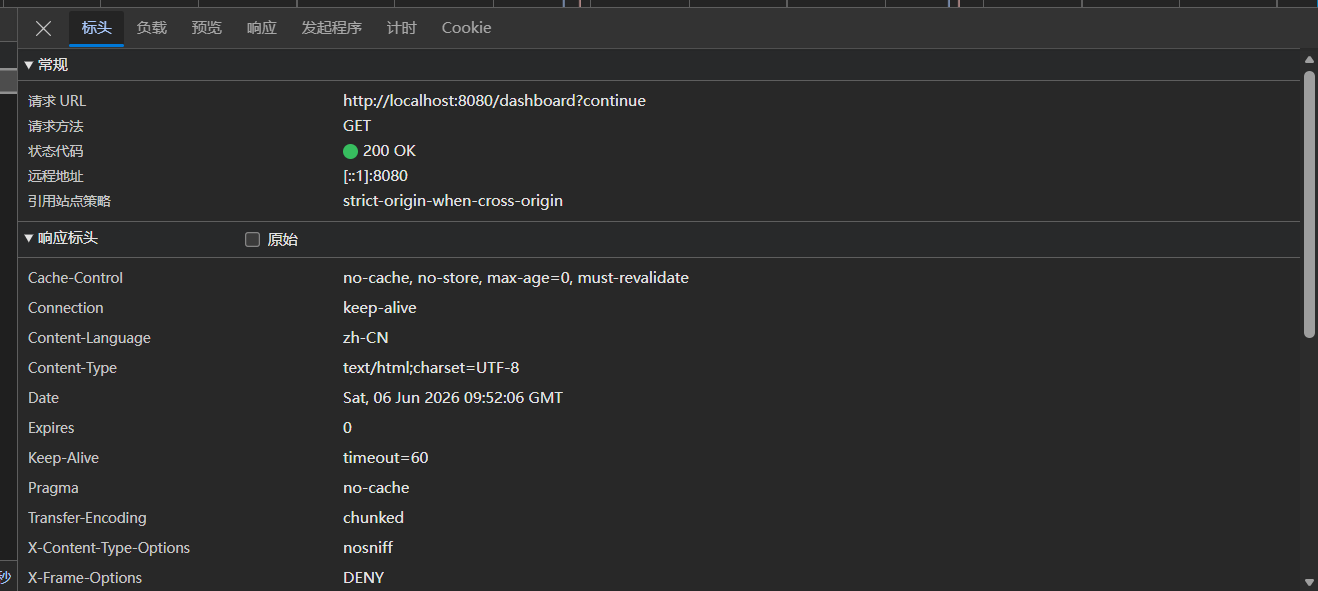Viewport: 1318px width, 591px height.
Task: Open the Cookie tab
Action: pyautogui.click(x=467, y=28)
